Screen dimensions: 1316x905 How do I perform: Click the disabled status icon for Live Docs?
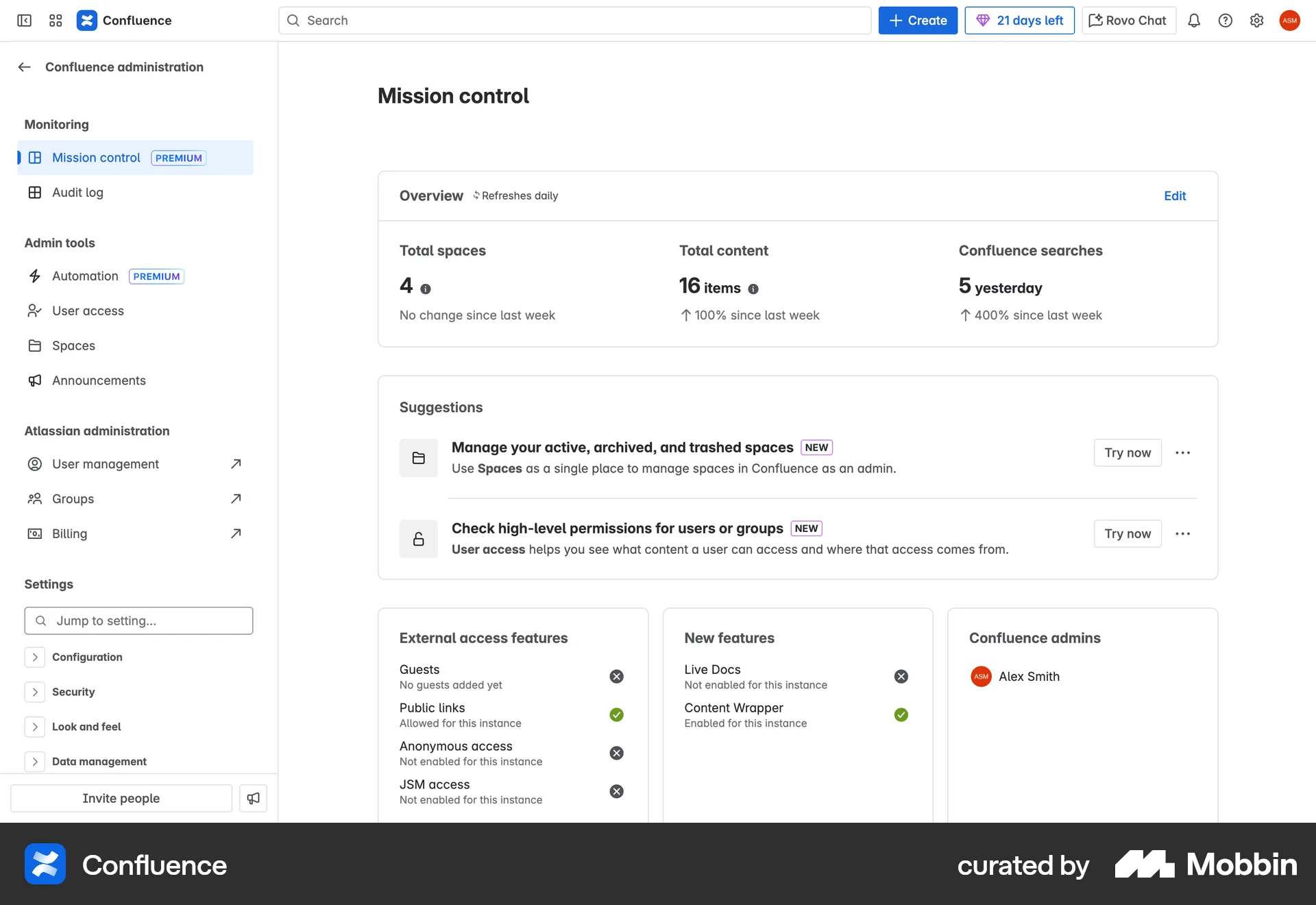tap(901, 676)
